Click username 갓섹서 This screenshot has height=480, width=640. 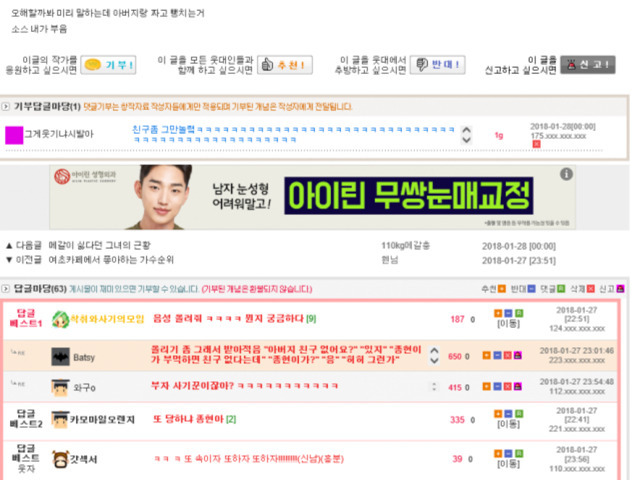[x=84, y=459]
